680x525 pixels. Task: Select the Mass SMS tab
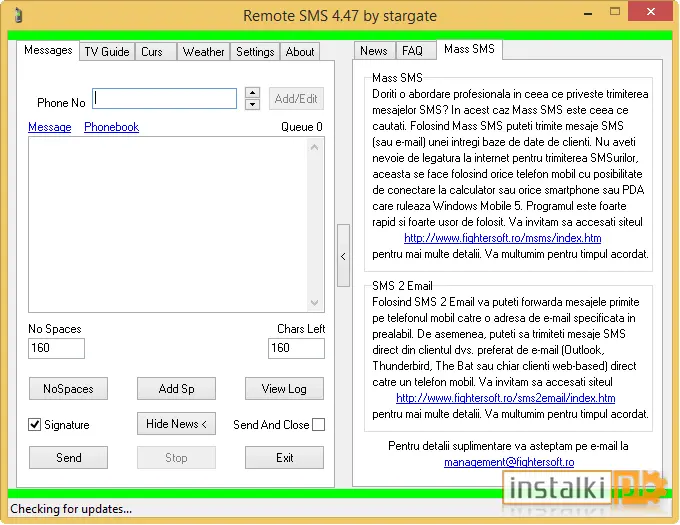pos(469,49)
